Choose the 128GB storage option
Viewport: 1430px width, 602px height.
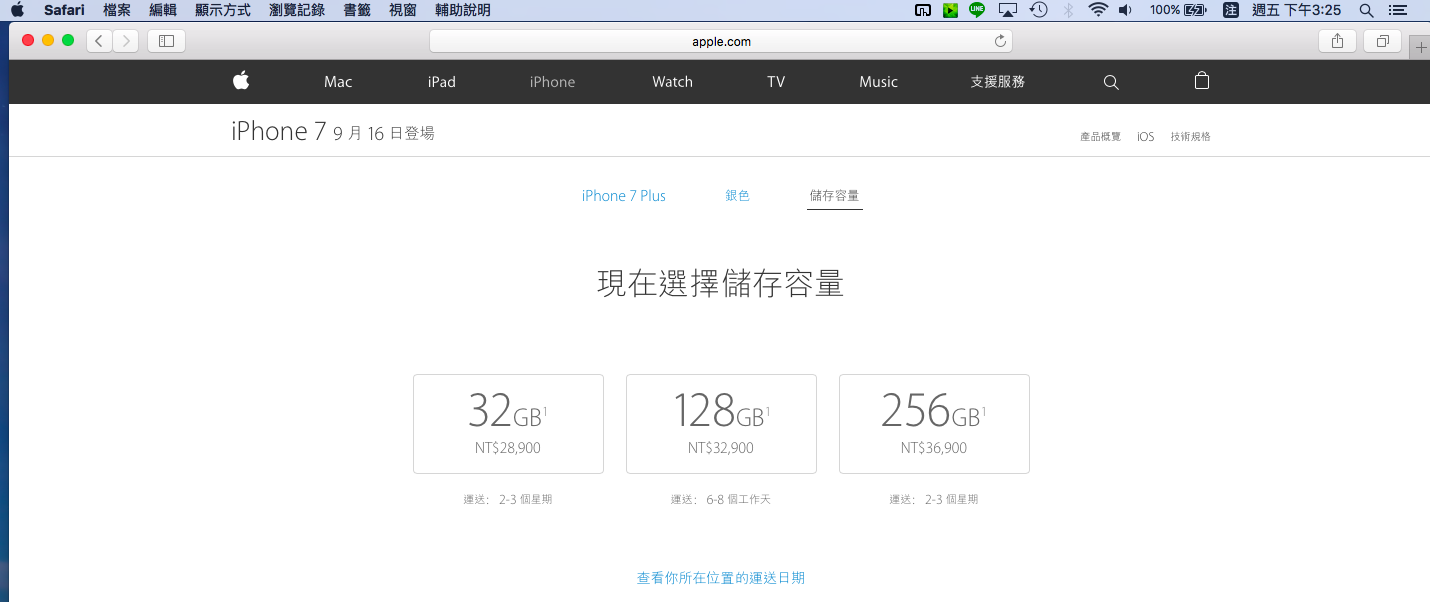pos(721,423)
